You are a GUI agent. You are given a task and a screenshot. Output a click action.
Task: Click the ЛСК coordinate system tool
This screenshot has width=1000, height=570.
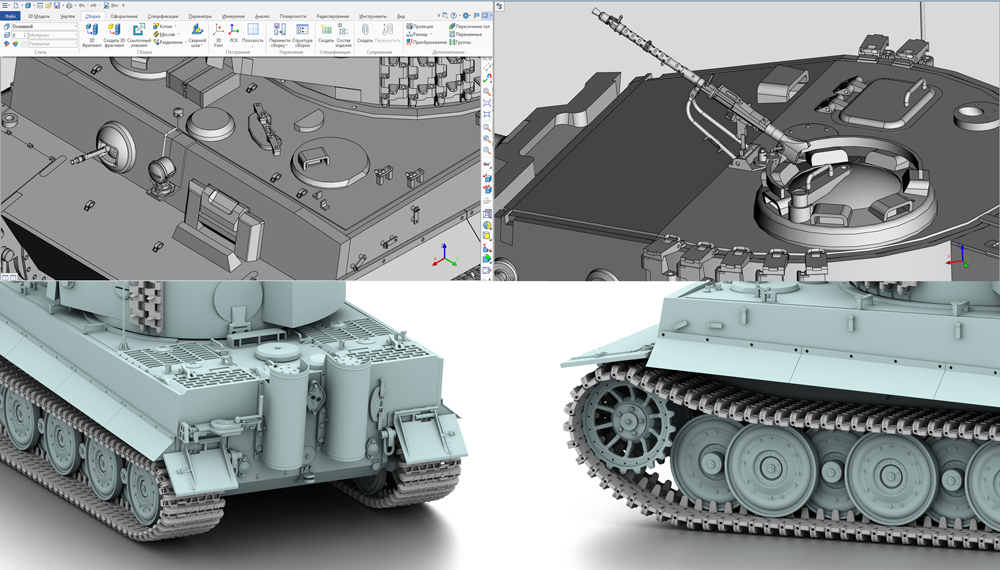tap(233, 35)
